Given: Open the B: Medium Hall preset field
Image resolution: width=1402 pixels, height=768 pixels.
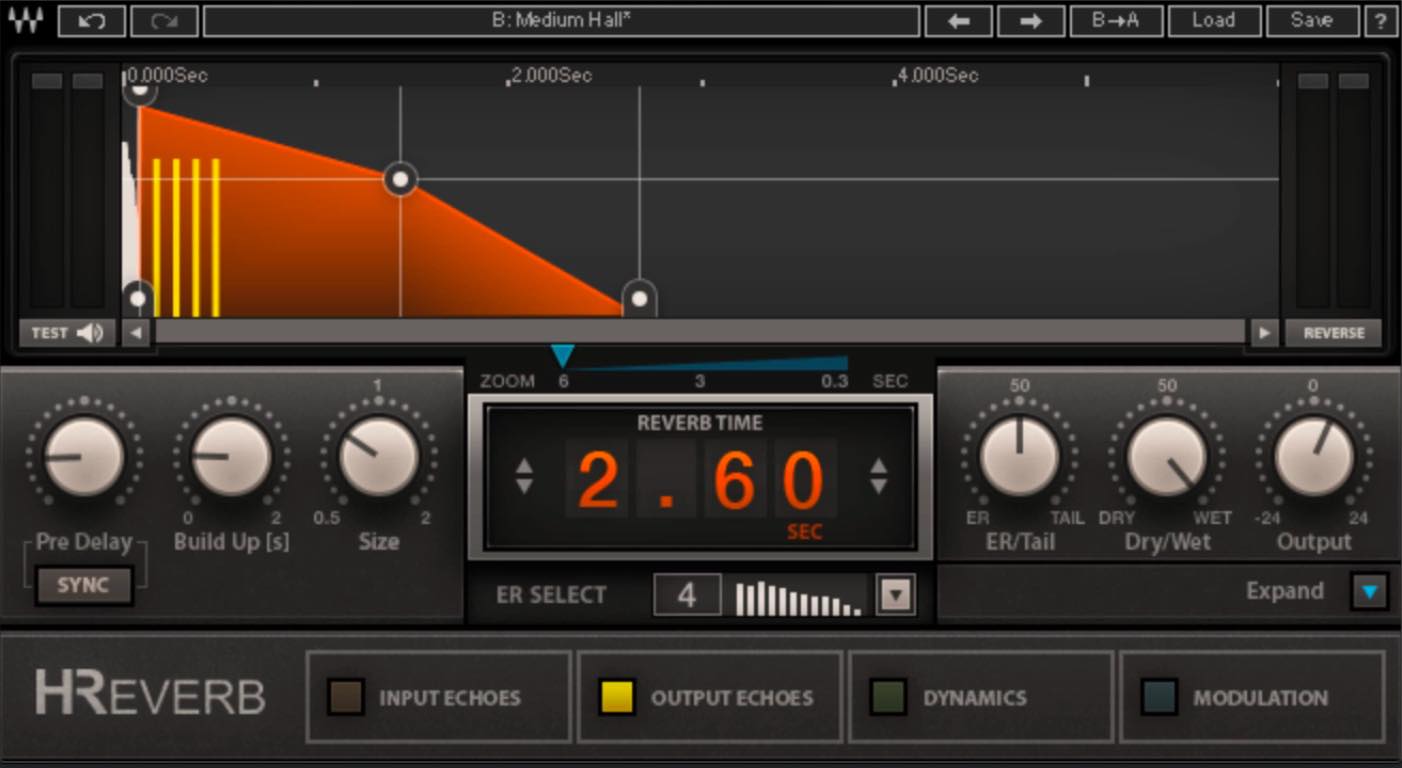Looking at the screenshot, I should 561,20.
